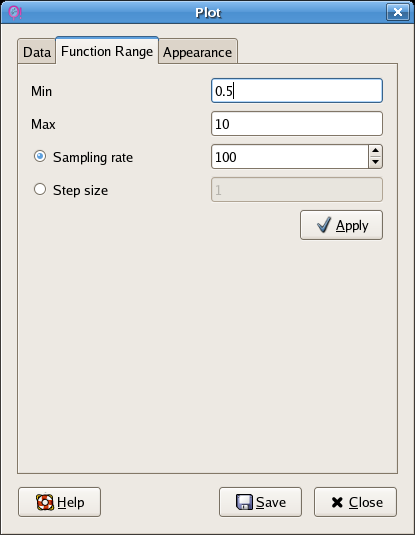Screen dimensions: 415x535
Task: Apply the function range settings
Action: click(x=341, y=225)
